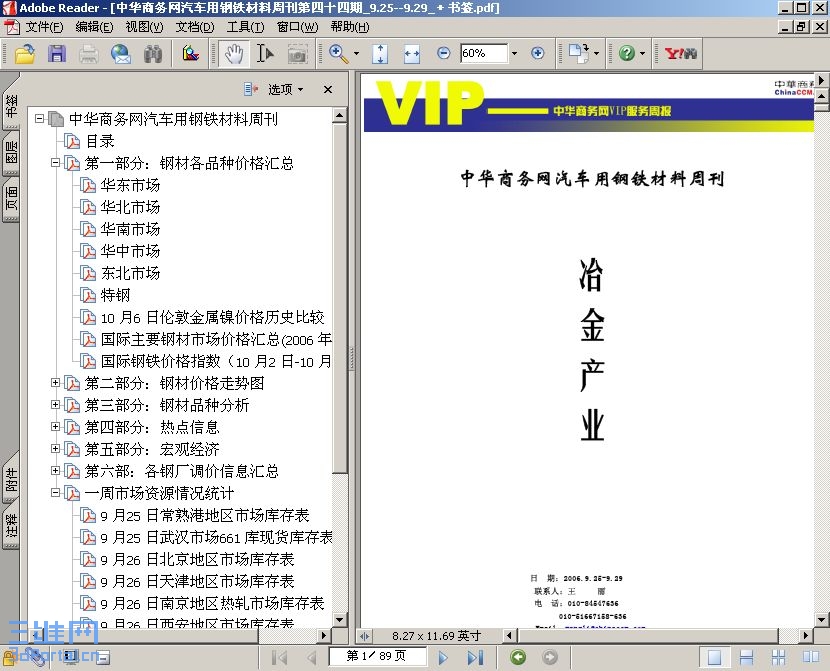
Task: Select the Zoom In magnifier tool
Action: click(x=338, y=53)
